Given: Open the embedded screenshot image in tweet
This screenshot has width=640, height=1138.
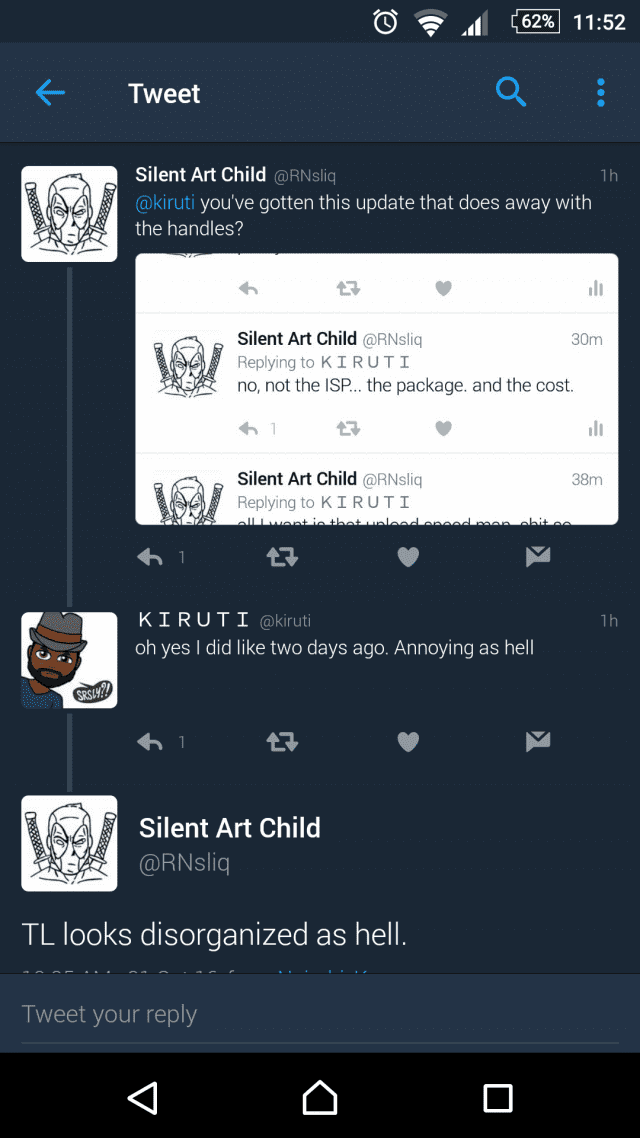Looking at the screenshot, I should [377, 388].
